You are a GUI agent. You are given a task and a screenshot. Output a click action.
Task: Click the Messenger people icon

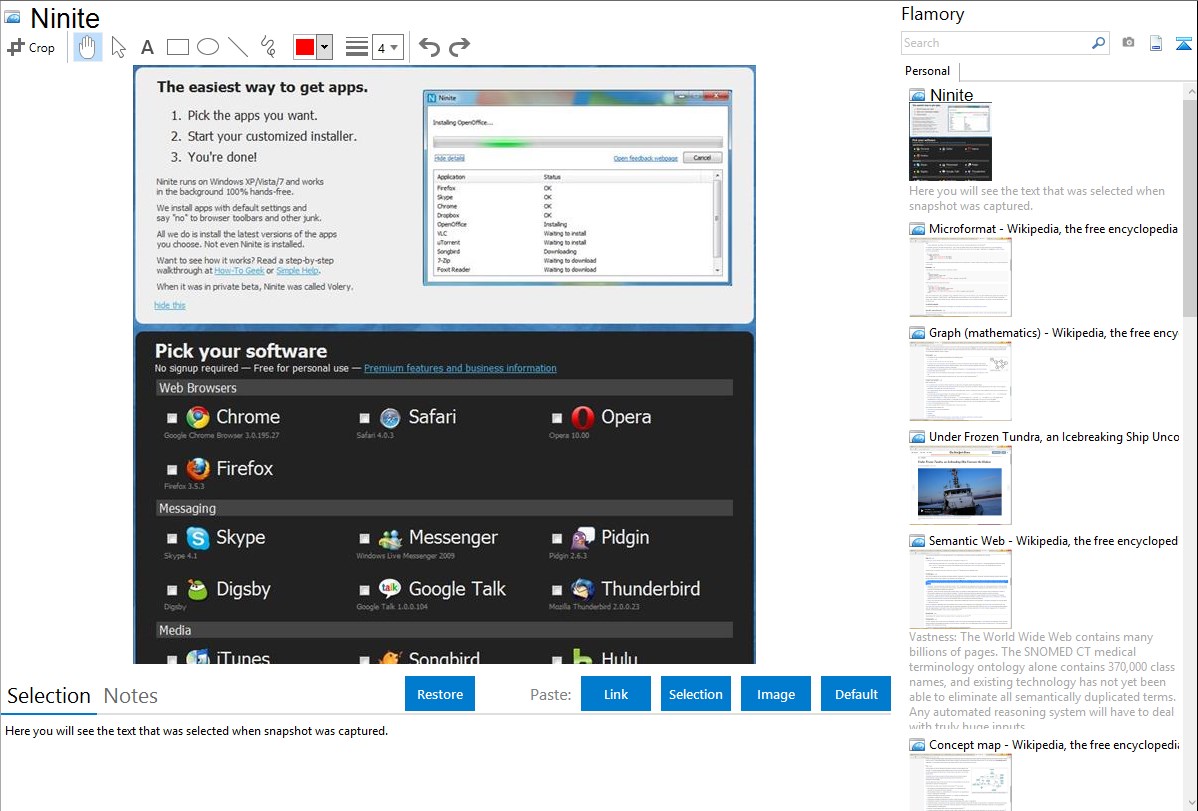[390, 538]
